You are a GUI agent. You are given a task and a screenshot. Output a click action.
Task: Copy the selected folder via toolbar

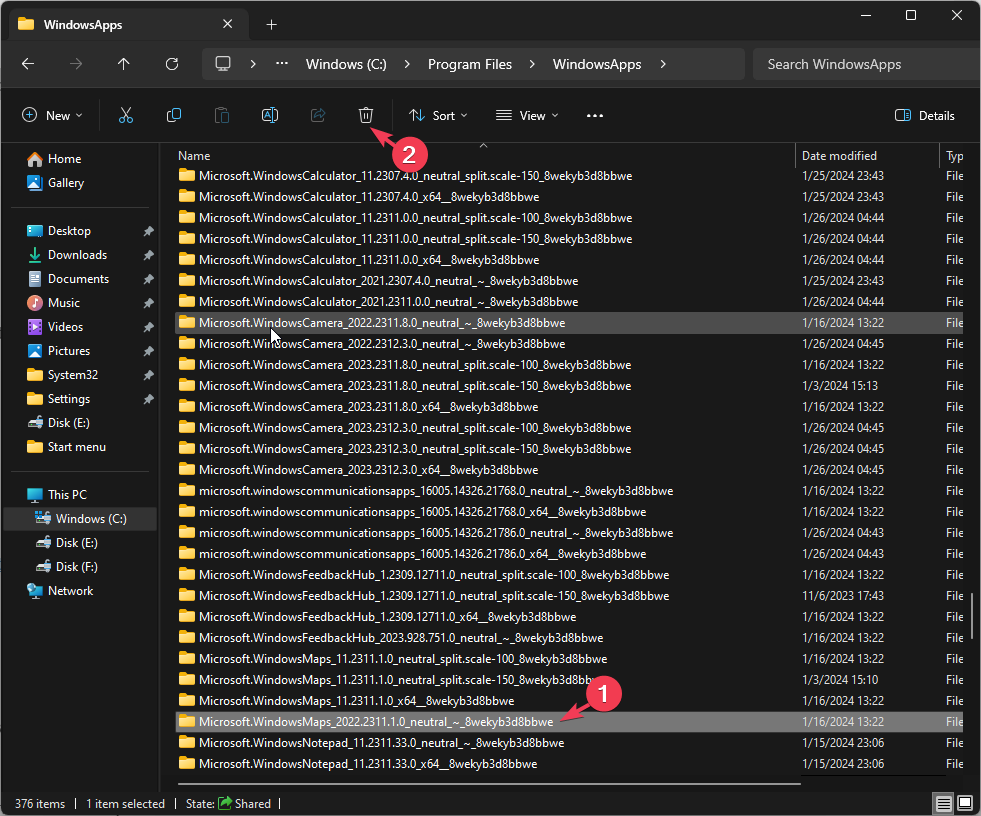(174, 115)
